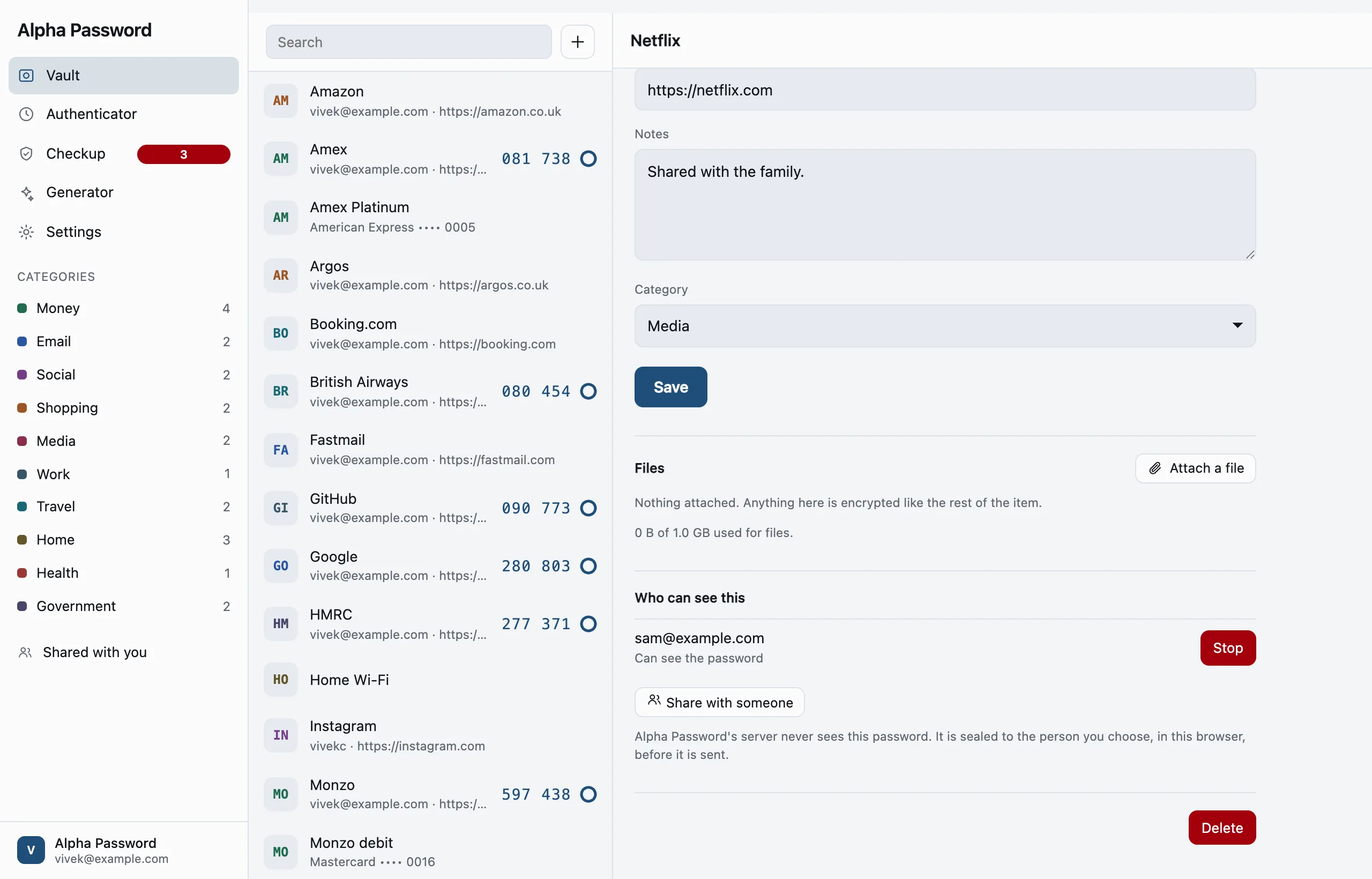The height and width of the screenshot is (879, 1372).
Task: Click the Vault icon in sidebar
Action: (x=26, y=76)
